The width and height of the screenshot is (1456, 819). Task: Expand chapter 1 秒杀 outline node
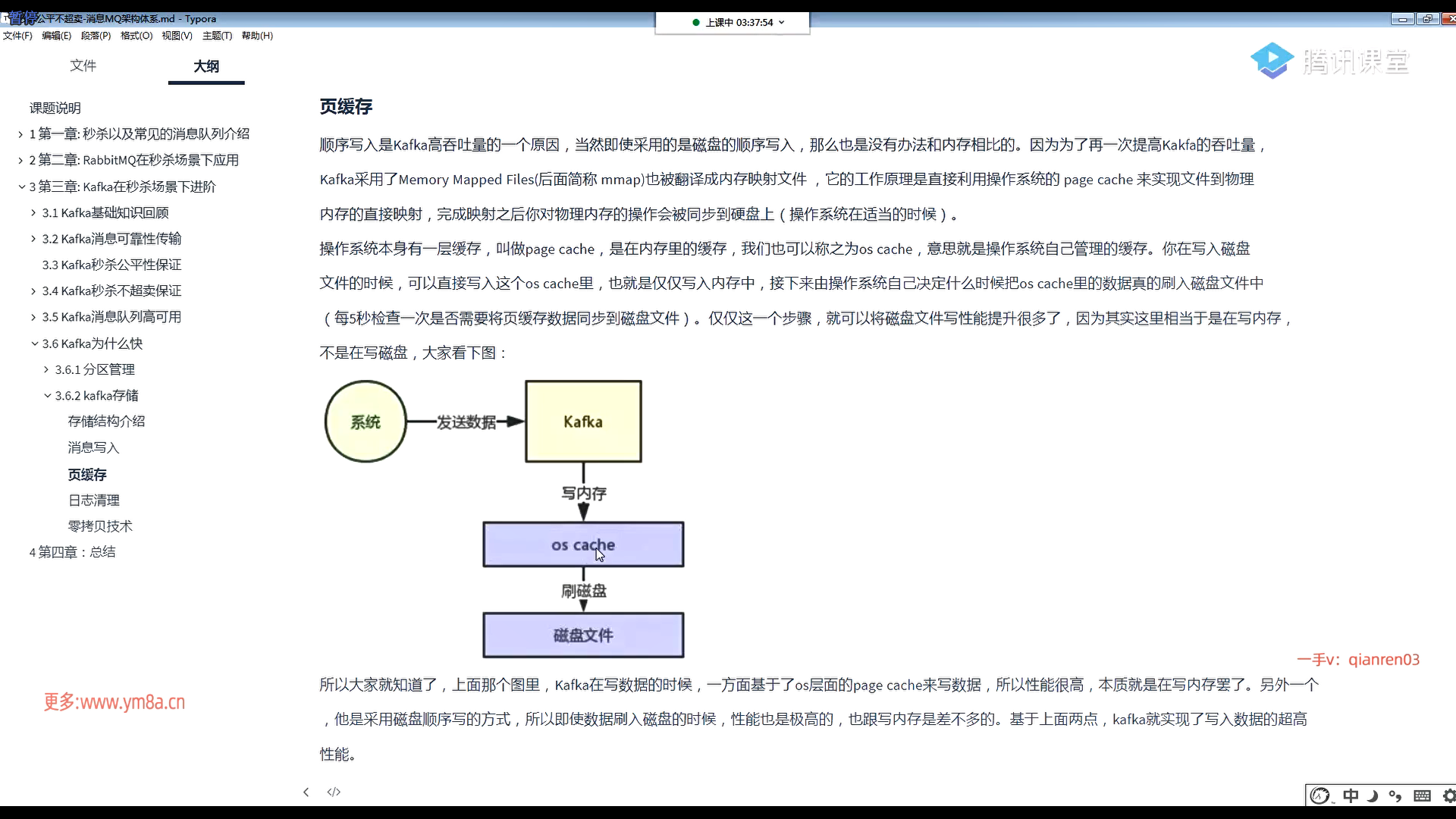pyautogui.click(x=20, y=134)
